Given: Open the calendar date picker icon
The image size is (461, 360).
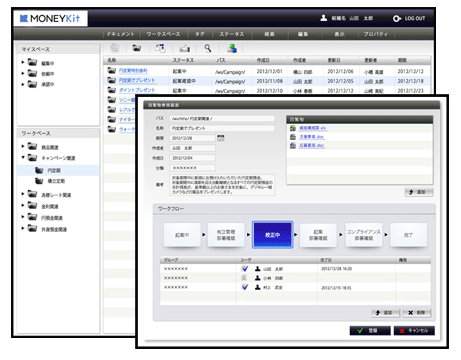Looking at the screenshot, I should point(221,138).
